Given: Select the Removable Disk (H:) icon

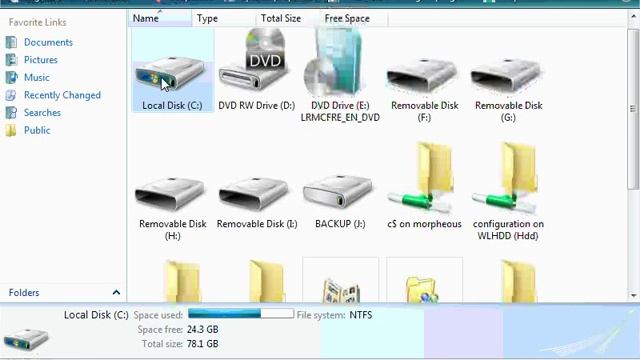Looking at the screenshot, I should point(171,193).
